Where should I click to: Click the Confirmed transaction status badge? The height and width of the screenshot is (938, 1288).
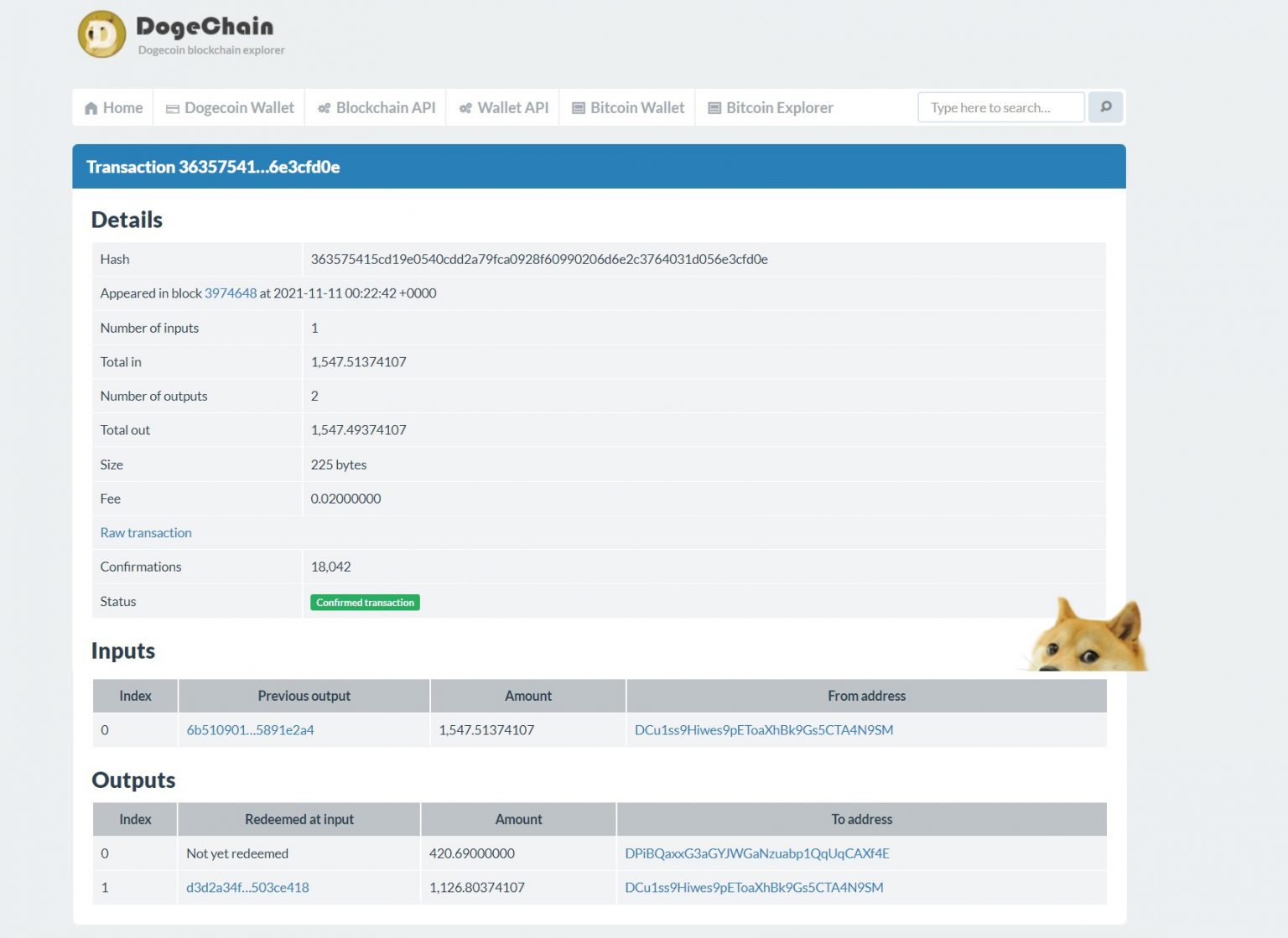pos(365,602)
